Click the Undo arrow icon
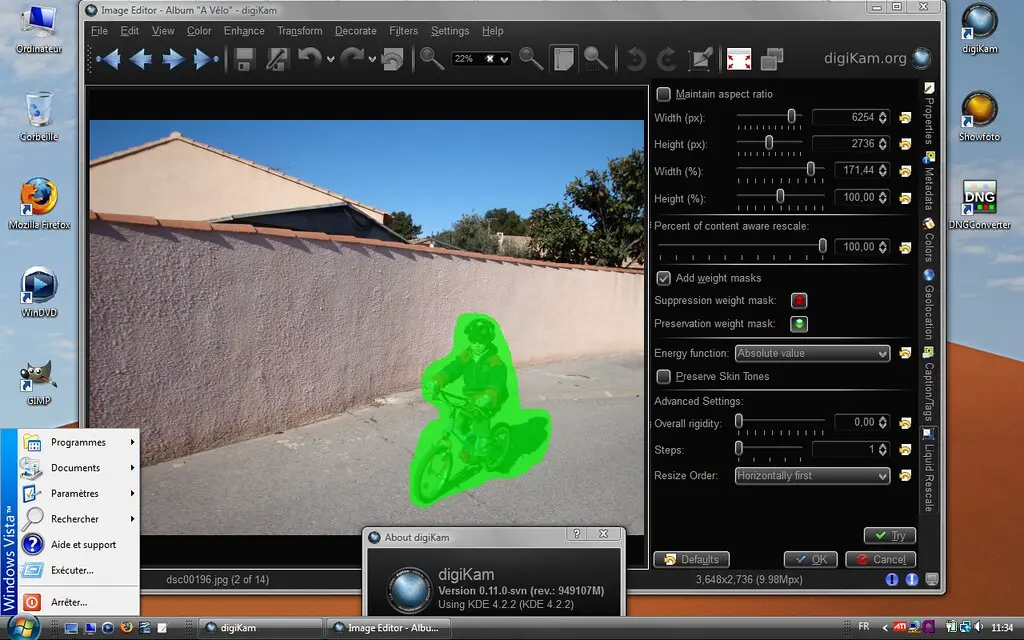 [311, 60]
